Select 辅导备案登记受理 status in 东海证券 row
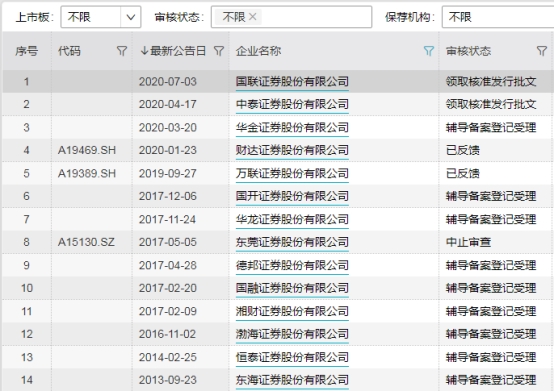 pos(491,380)
